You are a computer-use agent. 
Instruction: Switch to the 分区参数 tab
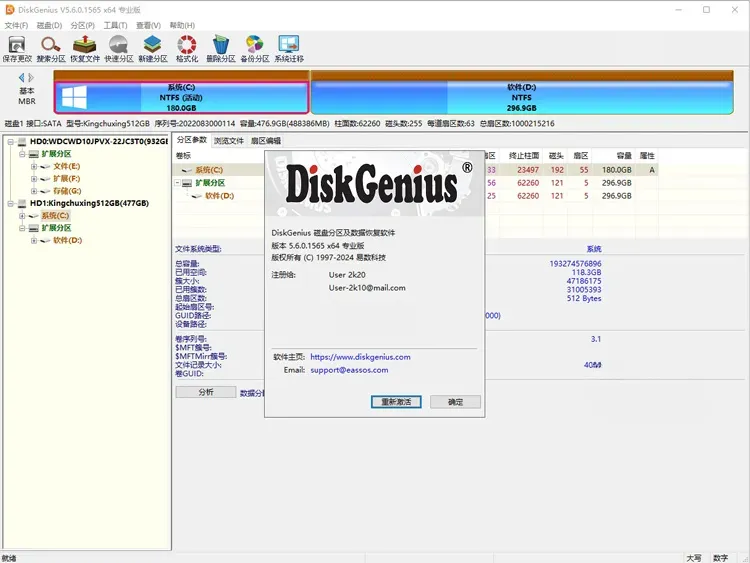[x=191, y=140]
